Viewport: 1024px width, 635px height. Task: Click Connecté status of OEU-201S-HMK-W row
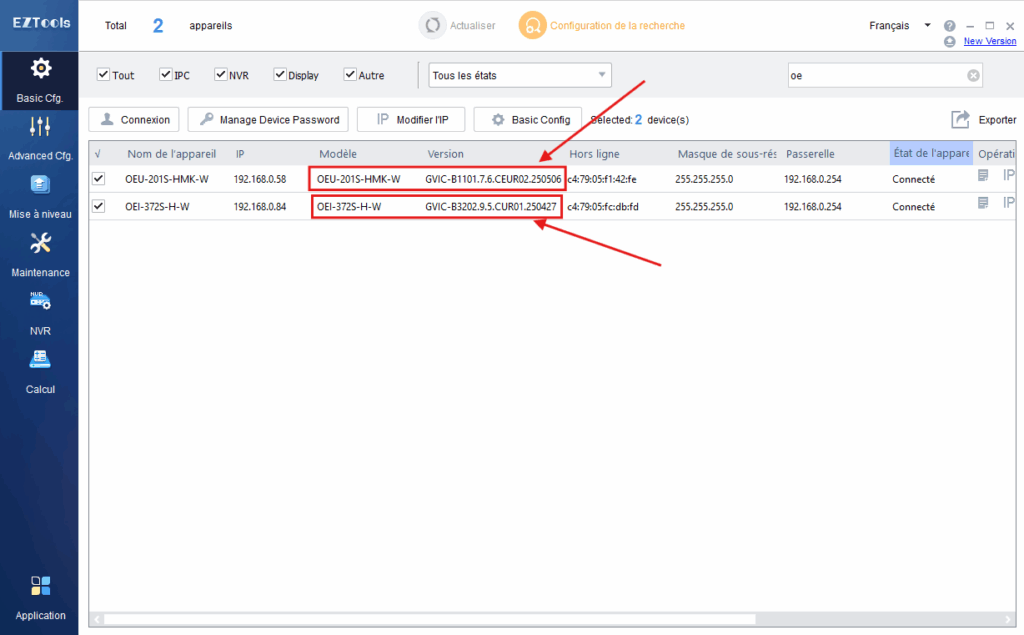[x=914, y=179]
